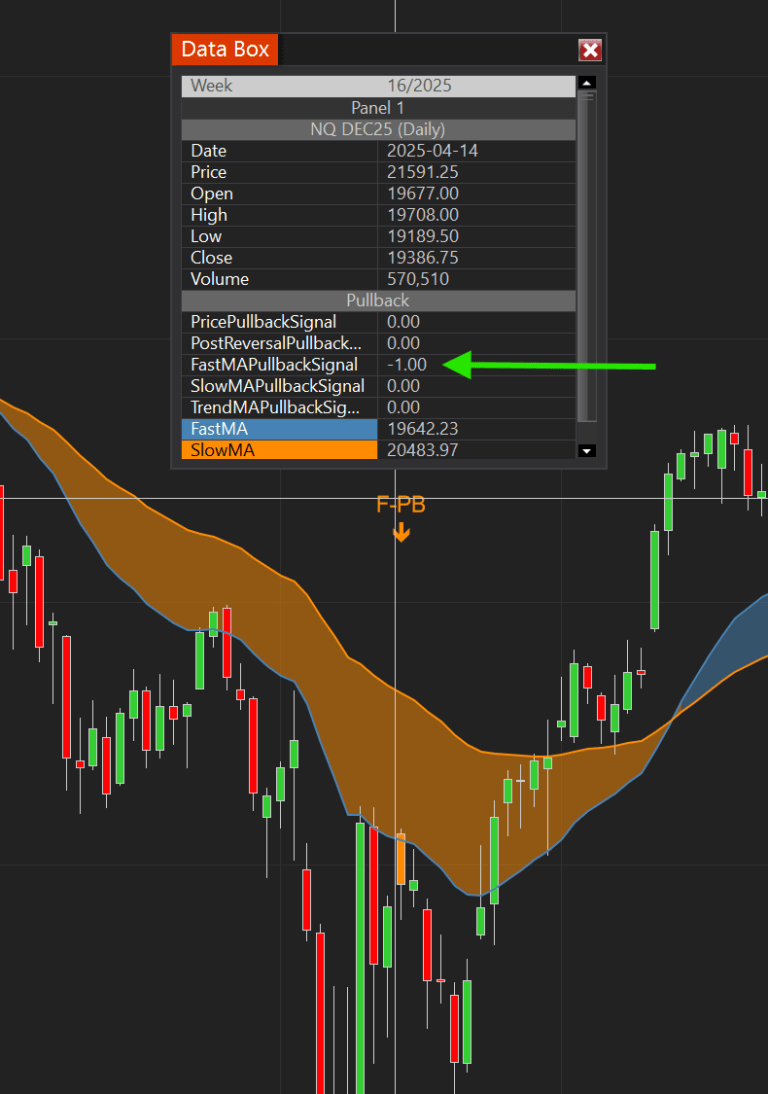Close the Data Box window
768x1094 pixels.
click(590, 50)
